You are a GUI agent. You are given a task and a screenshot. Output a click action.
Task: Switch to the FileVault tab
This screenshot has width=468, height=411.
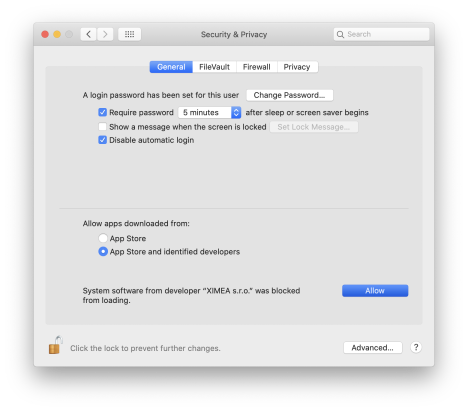pos(214,67)
